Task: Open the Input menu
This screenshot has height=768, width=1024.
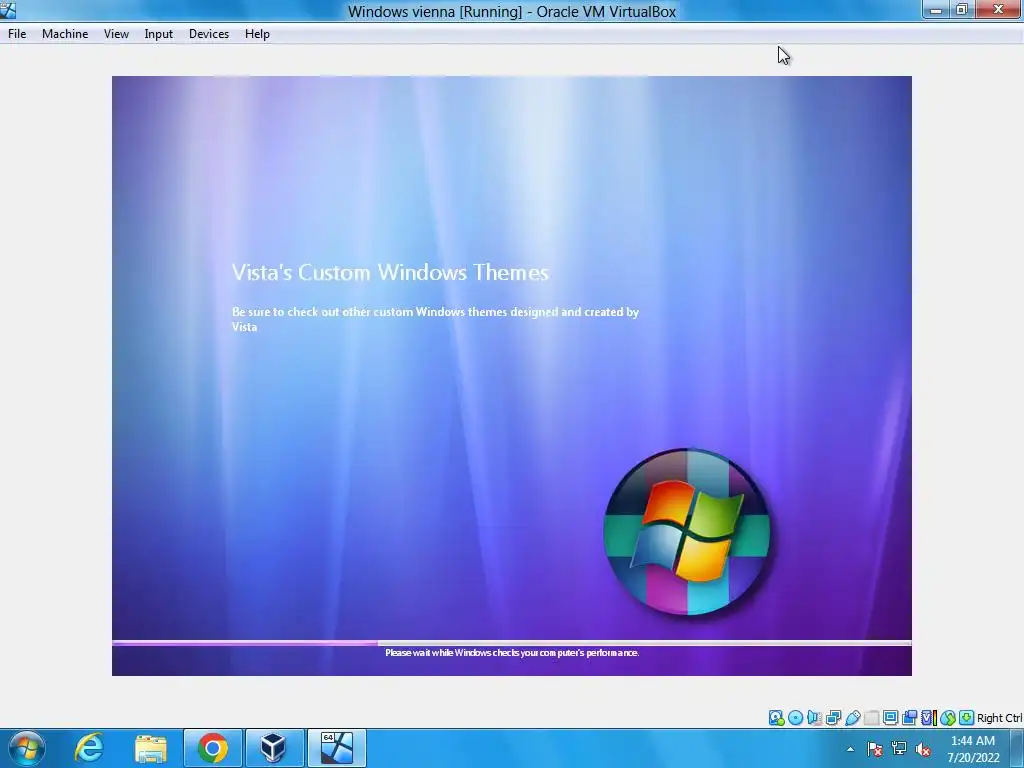Action: click(158, 34)
